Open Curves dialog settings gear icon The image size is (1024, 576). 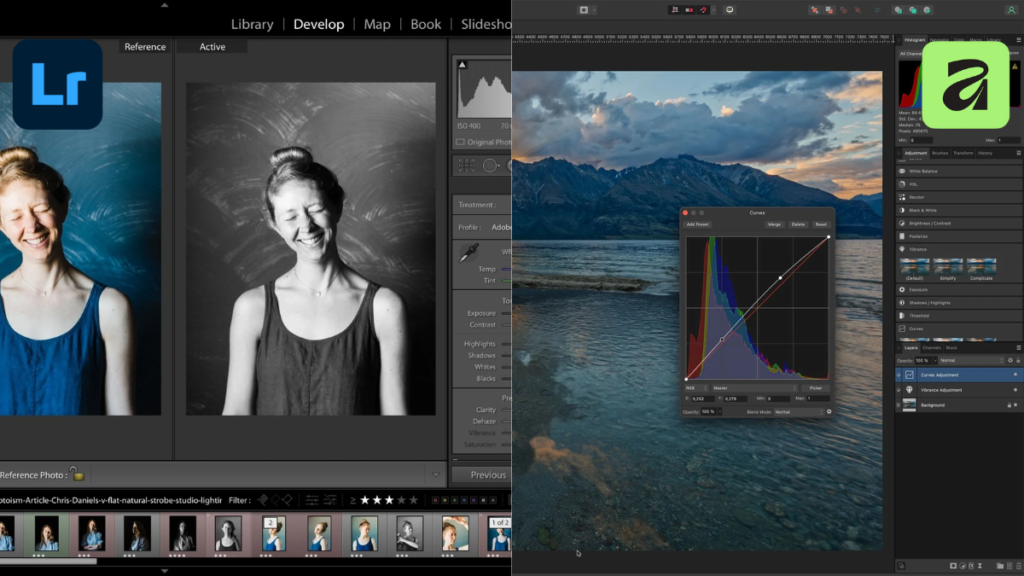(x=829, y=411)
